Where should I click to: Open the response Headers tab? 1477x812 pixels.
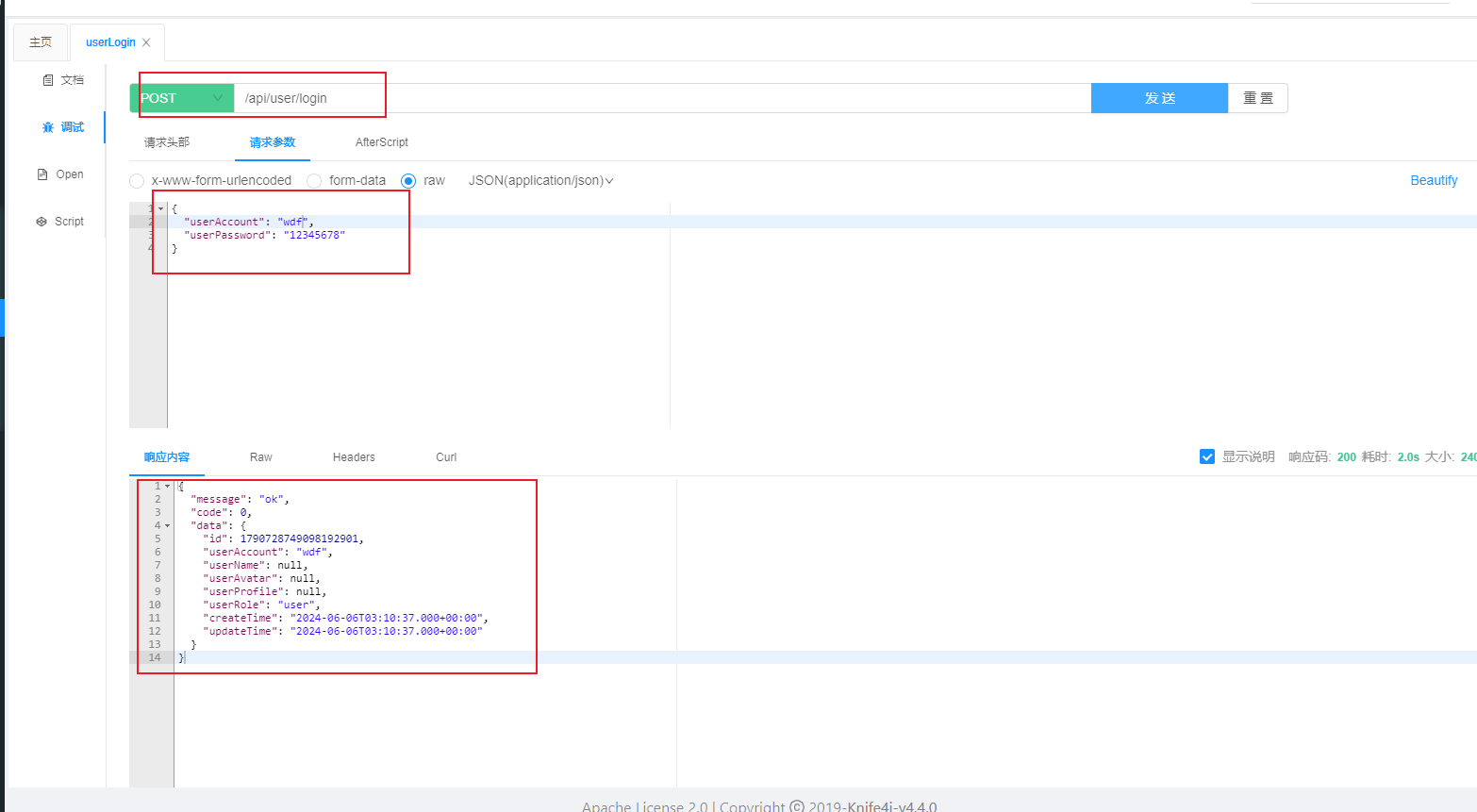click(x=354, y=457)
